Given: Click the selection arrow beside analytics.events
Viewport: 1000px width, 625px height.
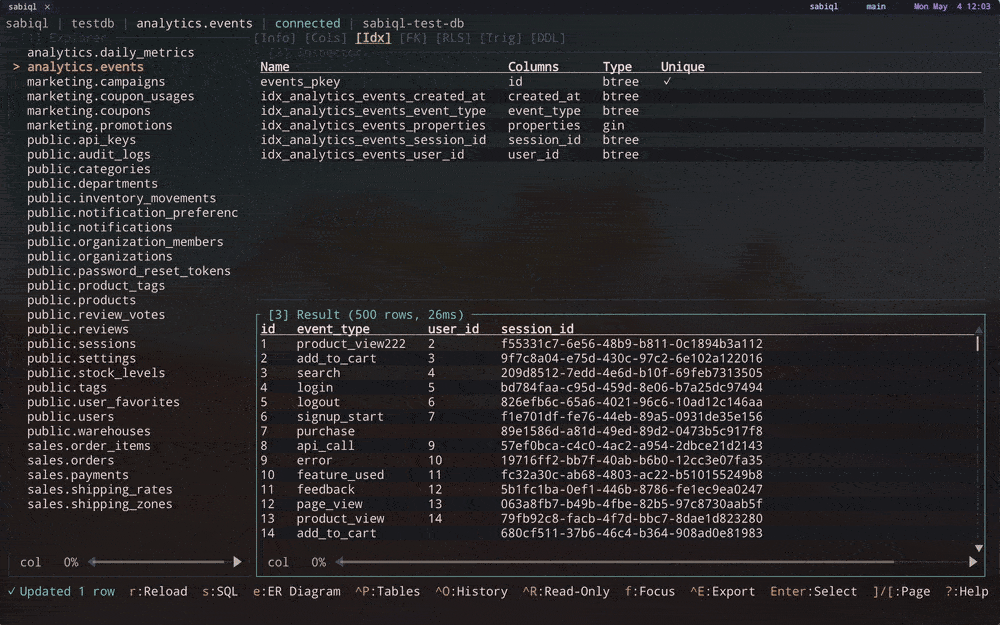Looking at the screenshot, I should click(16, 66).
